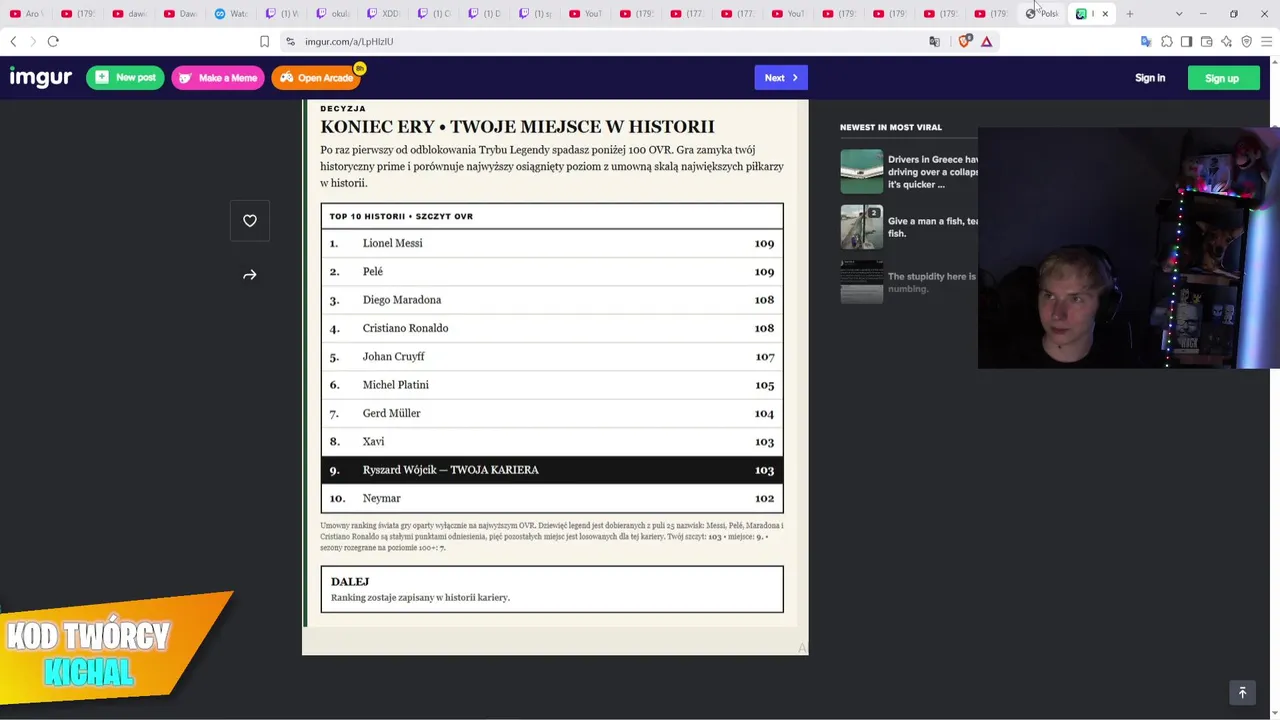Like the post with heart icon
The image size is (1280, 720).
(x=250, y=221)
